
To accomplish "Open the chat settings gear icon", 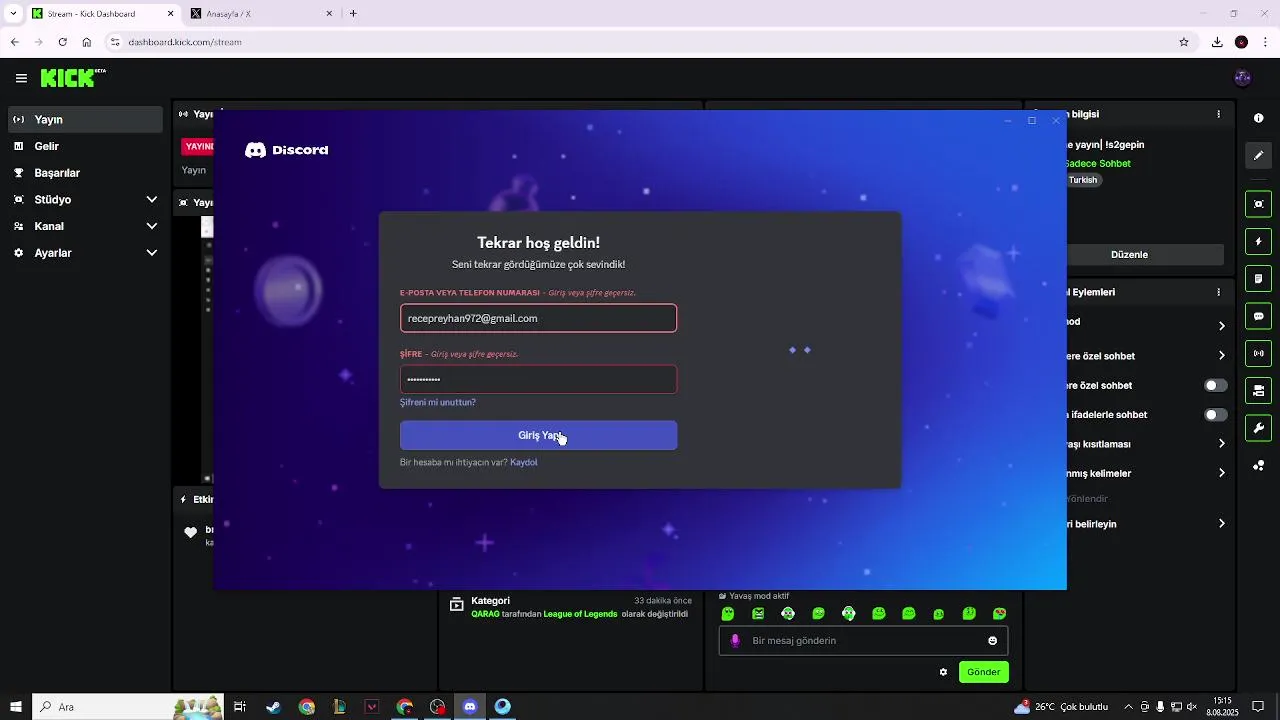I will tap(943, 672).
